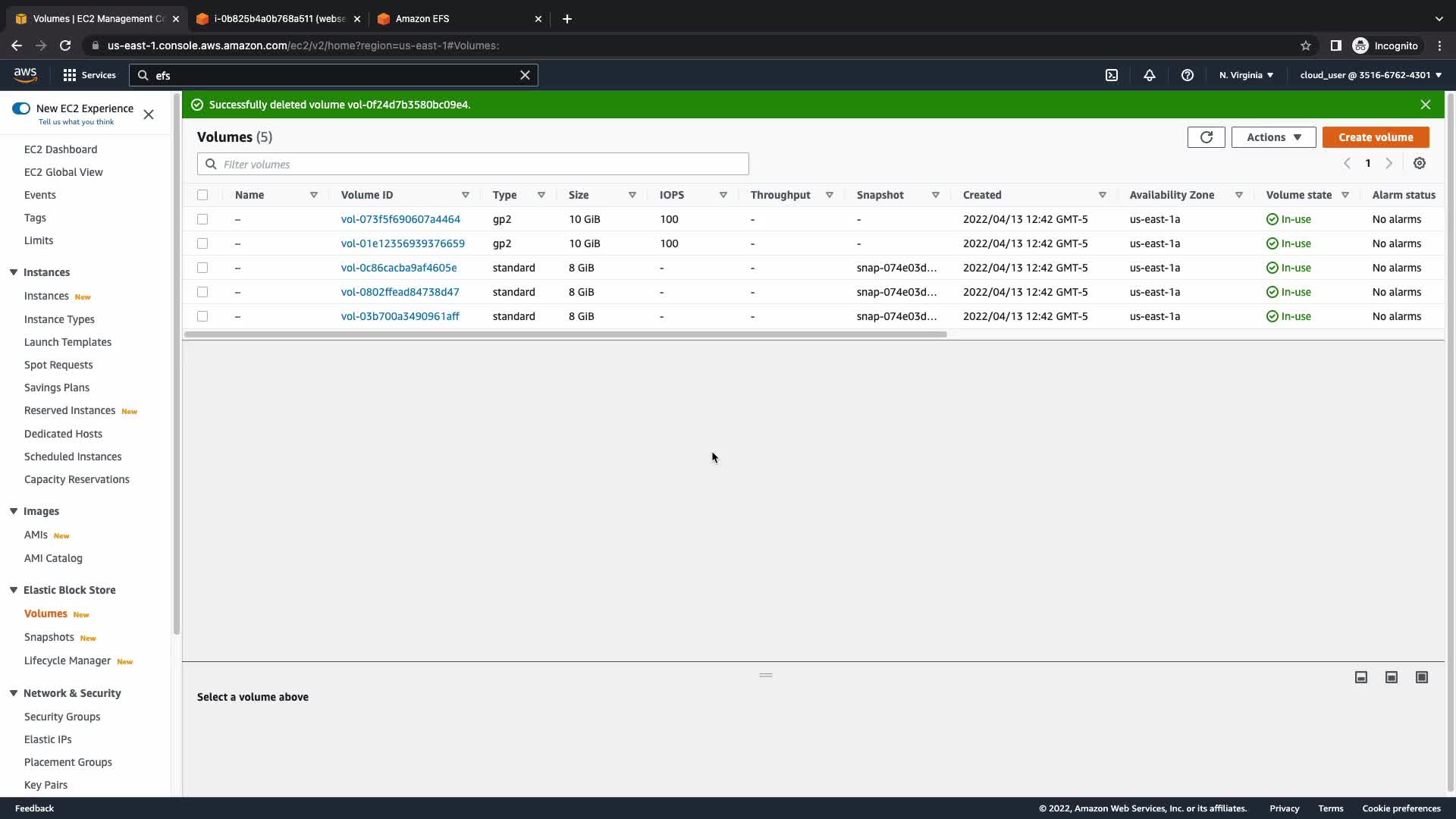Screen dimensions: 1456x819
Task: Open the AWS Services grid menu
Action: pyautogui.click(x=70, y=75)
